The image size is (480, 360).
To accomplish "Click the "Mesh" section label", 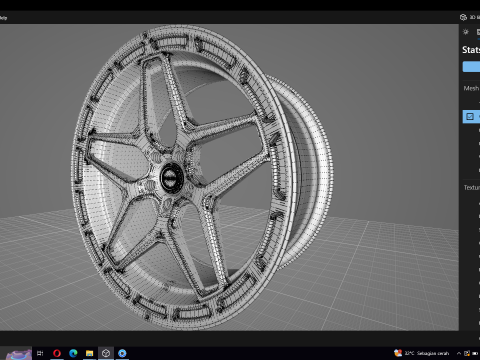I will 471,88.
